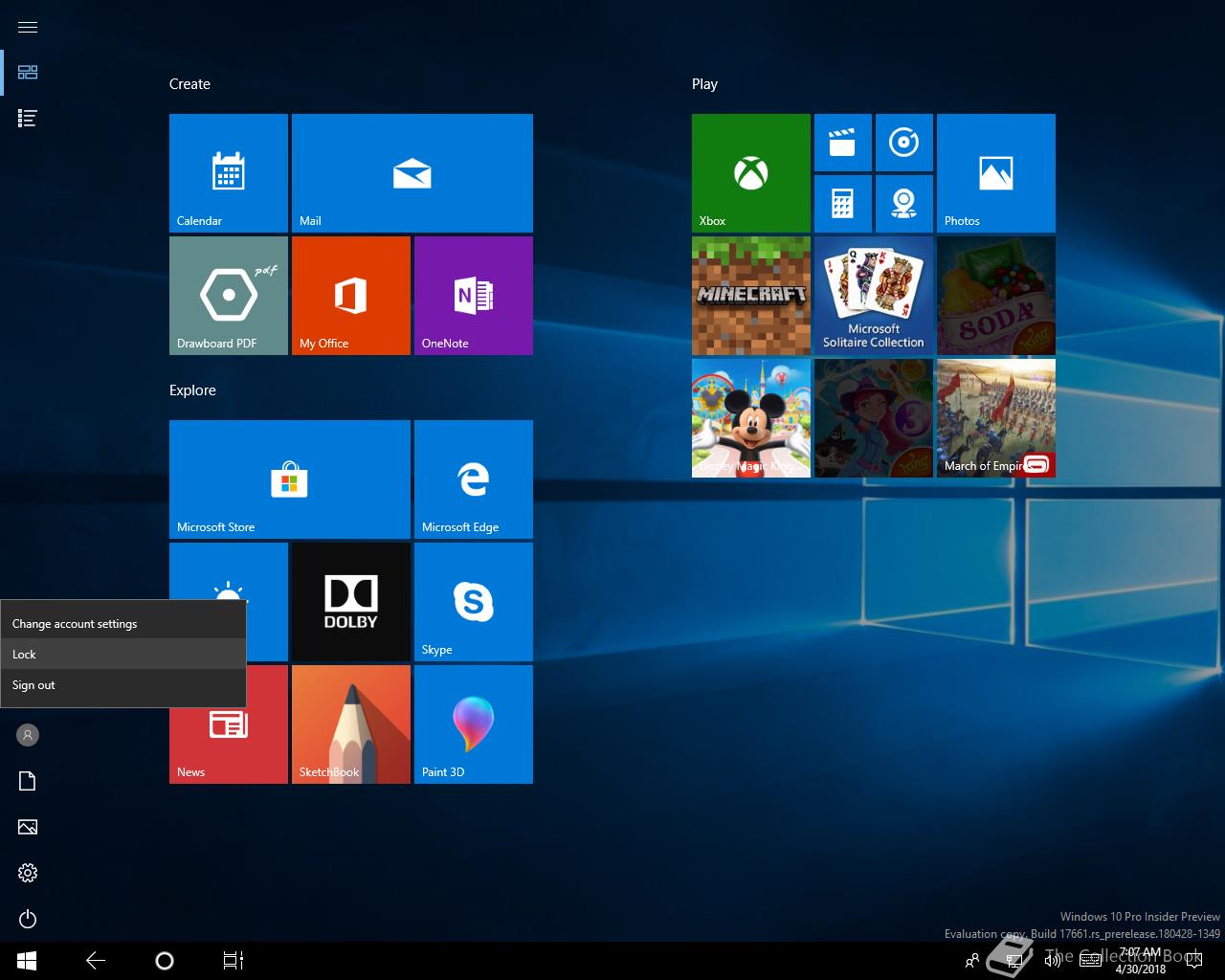Open the Power options icon
This screenshot has width=1225, height=980.
pos(28,919)
